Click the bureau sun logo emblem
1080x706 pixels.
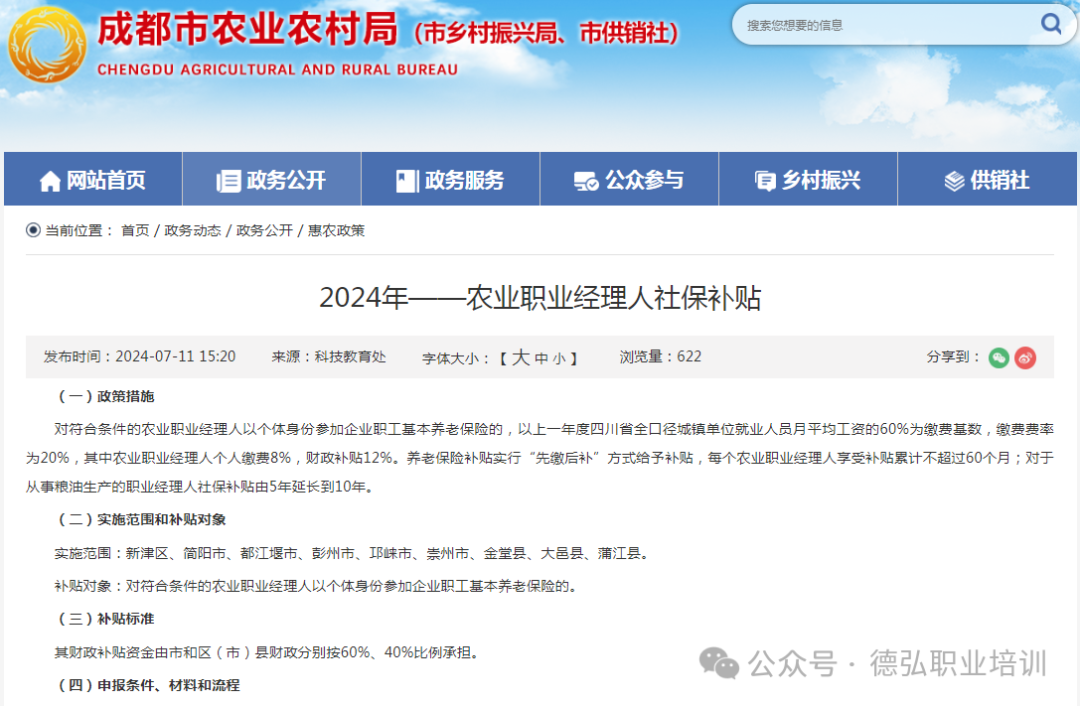click(x=46, y=45)
